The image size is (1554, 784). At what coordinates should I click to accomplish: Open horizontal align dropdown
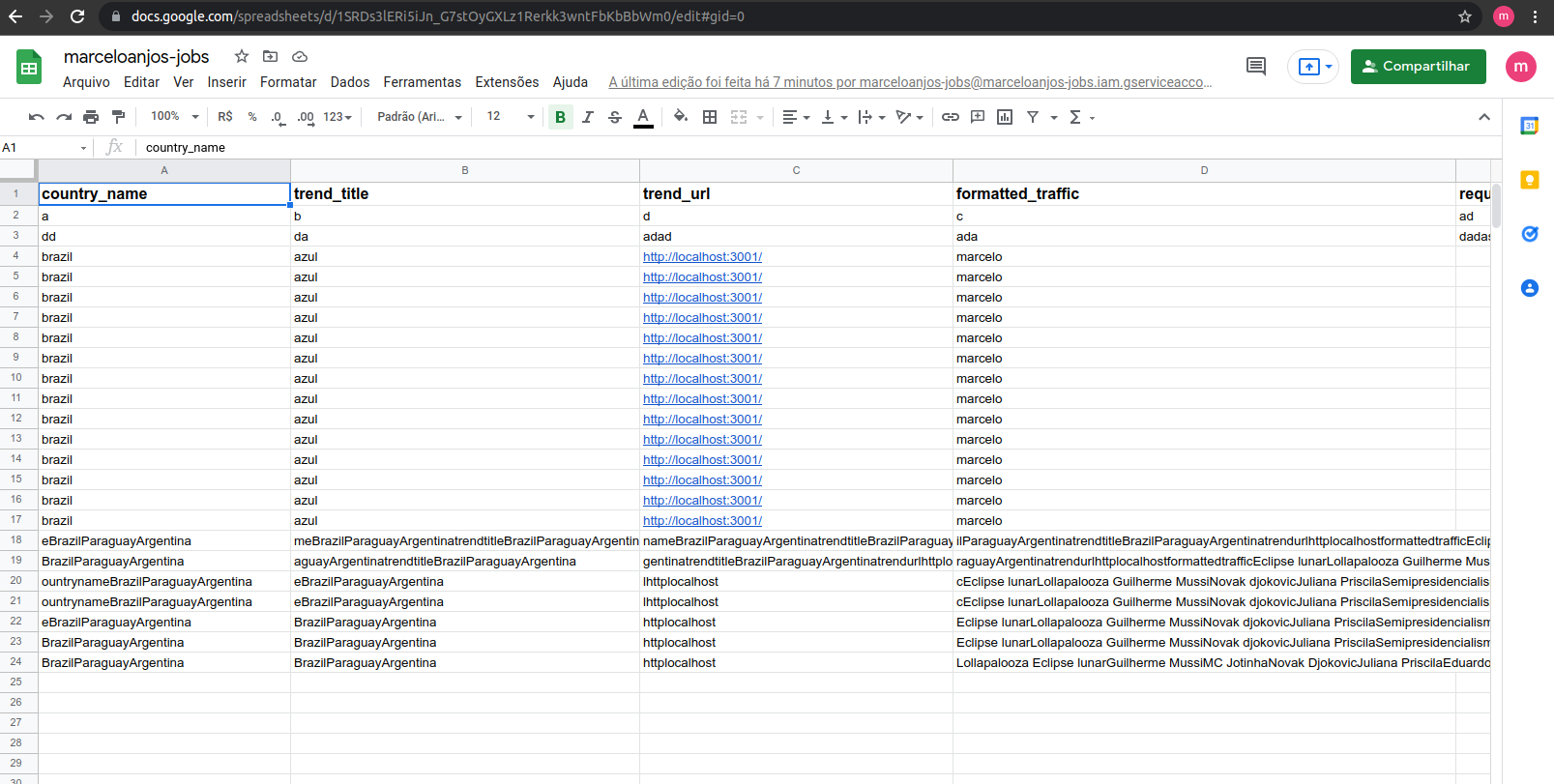[x=796, y=117]
